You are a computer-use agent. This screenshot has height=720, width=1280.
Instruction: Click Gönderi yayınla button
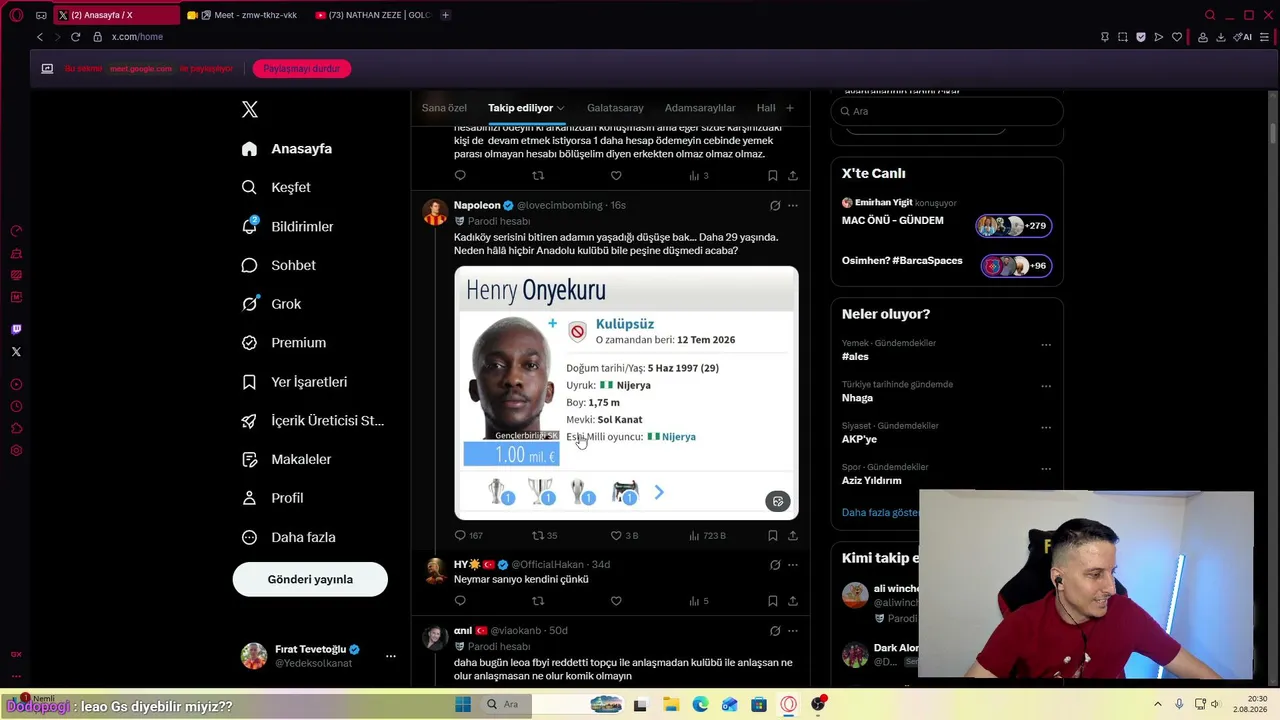310,579
